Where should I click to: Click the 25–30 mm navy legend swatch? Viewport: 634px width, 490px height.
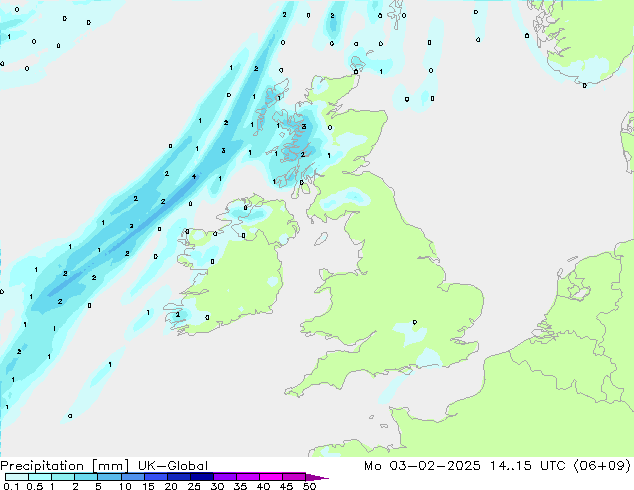(x=202, y=477)
